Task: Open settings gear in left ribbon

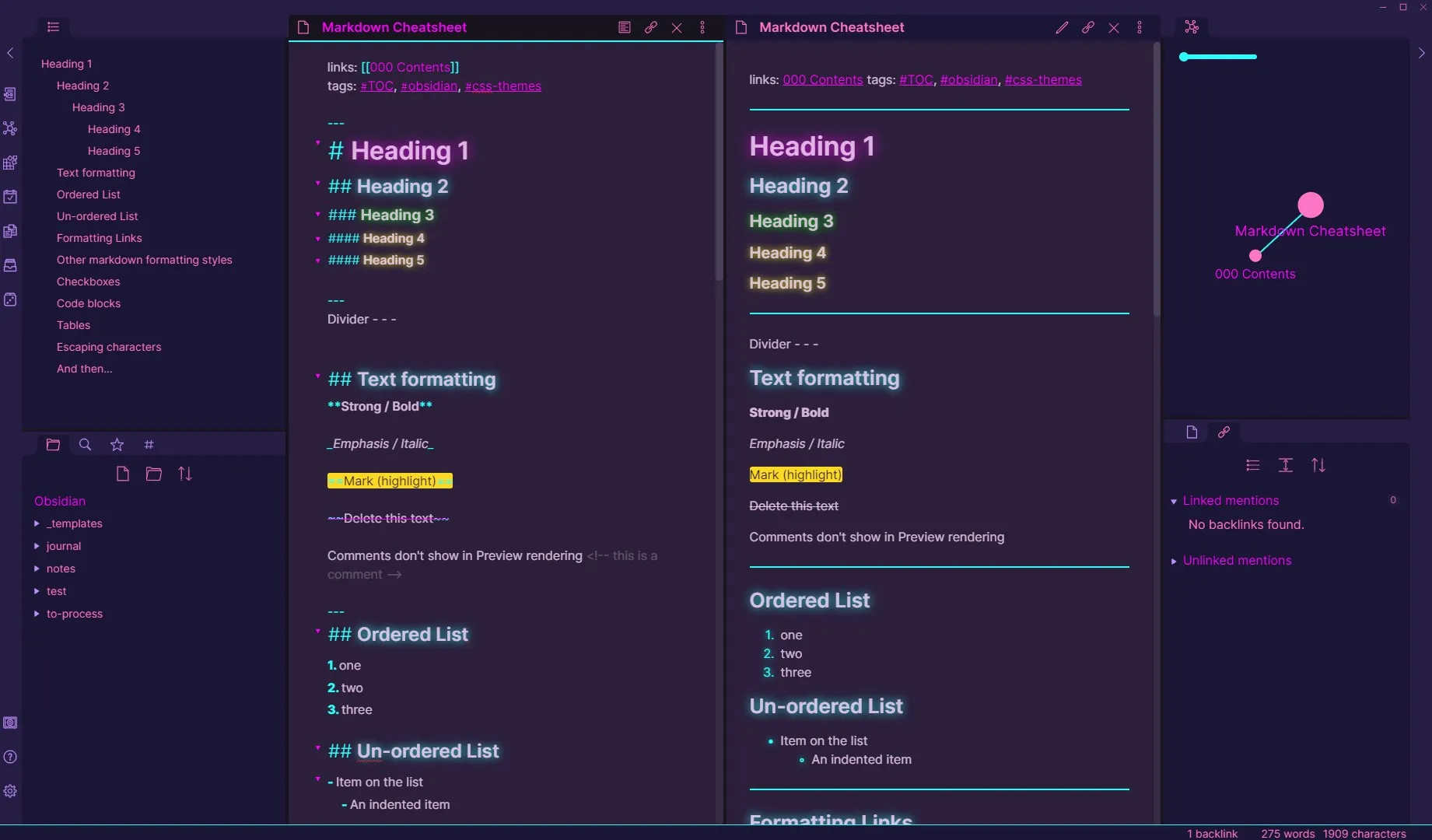Action: click(x=10, y=791)
